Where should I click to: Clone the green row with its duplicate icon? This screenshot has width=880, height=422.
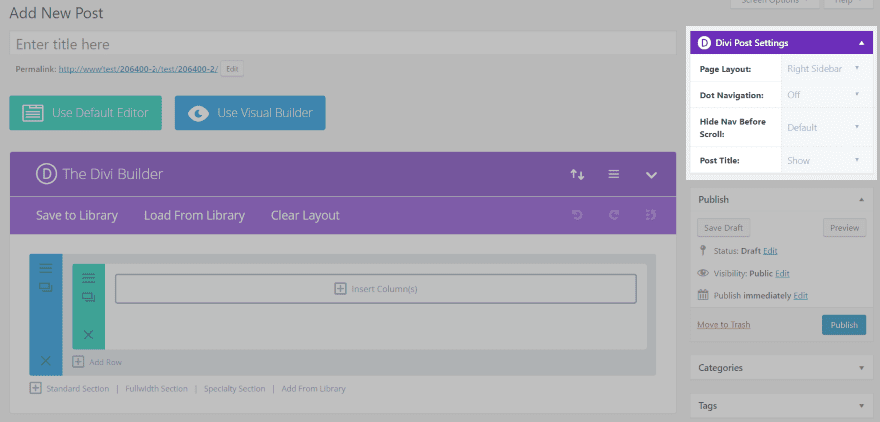(x=89, y=296)
